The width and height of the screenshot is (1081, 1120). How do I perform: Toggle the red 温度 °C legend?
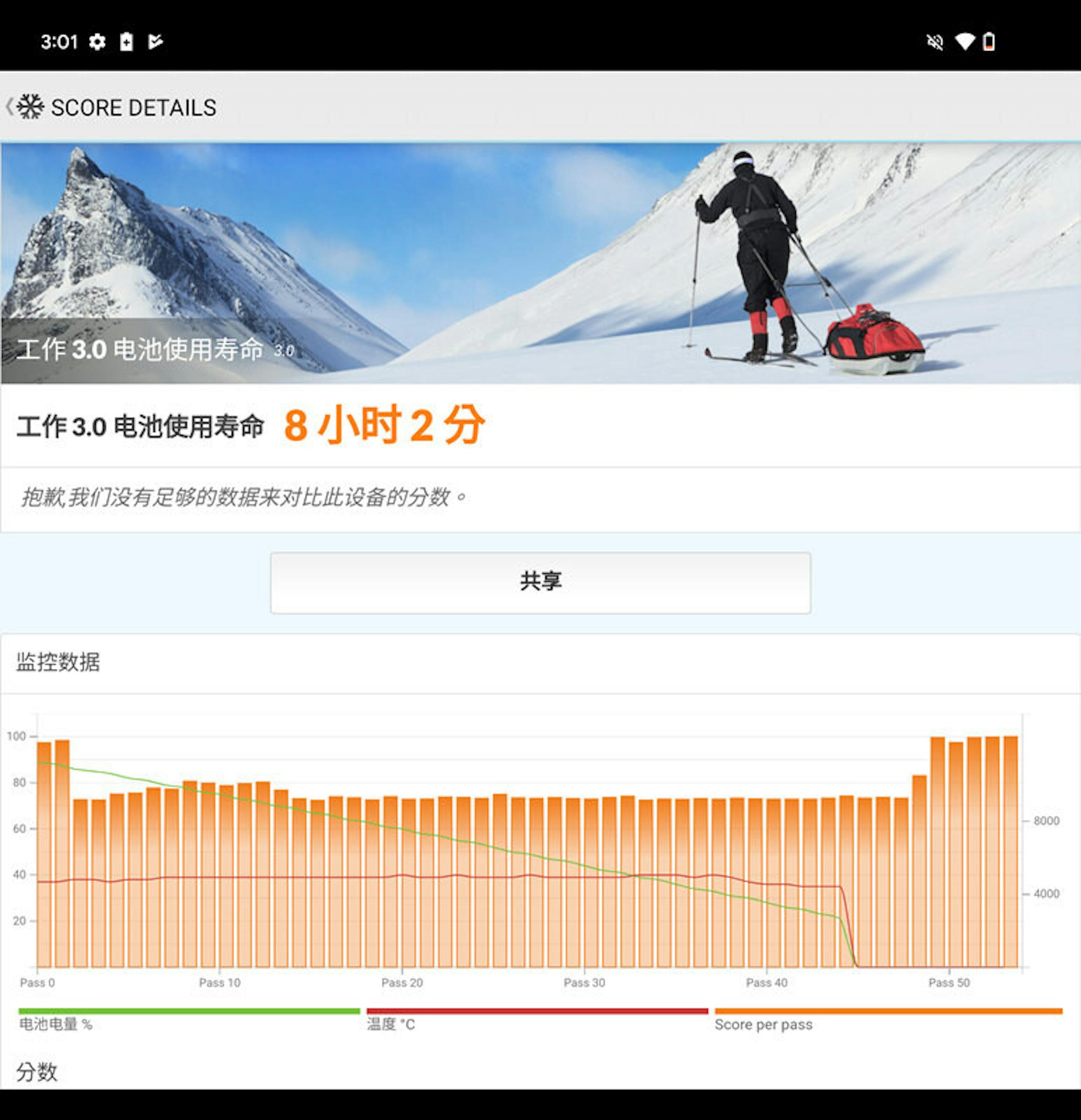click(x=538, y=1020)
